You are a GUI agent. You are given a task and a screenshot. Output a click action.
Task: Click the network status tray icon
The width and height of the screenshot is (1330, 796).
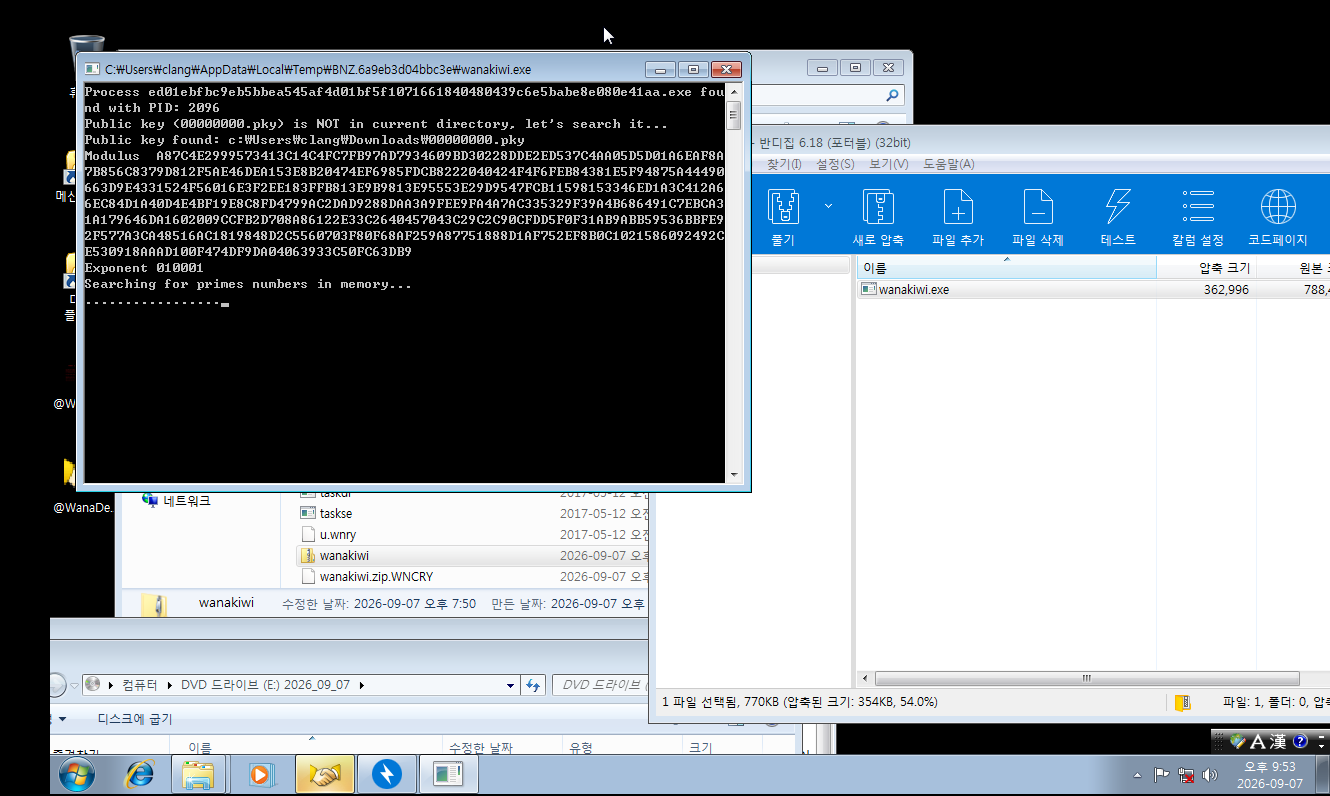click(x=1186, y=775)
